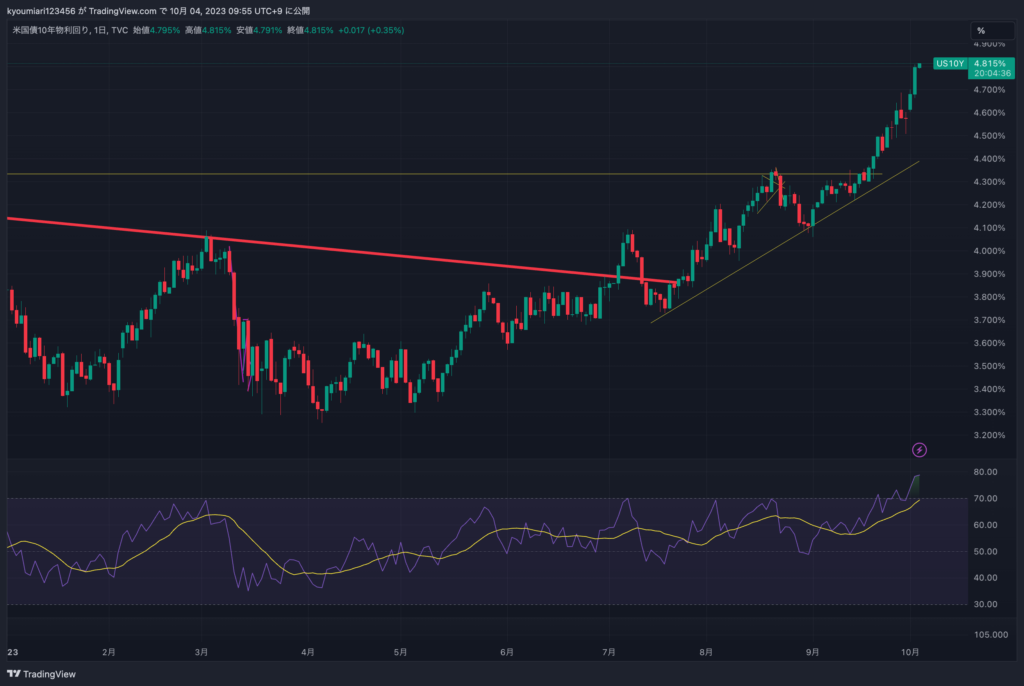Click the 米国債10年物利回り chart title

pyautogui.click(x=50, y=30)
